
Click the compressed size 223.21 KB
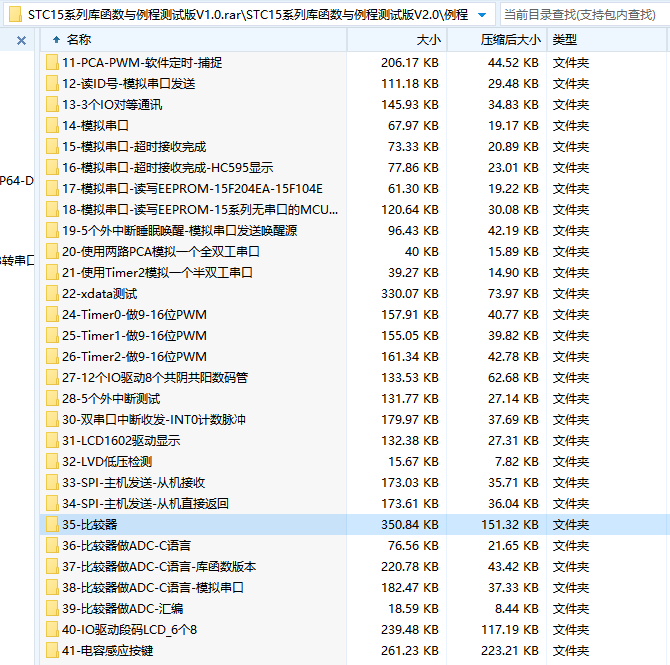pyautogui.click(x=510, y=650)
